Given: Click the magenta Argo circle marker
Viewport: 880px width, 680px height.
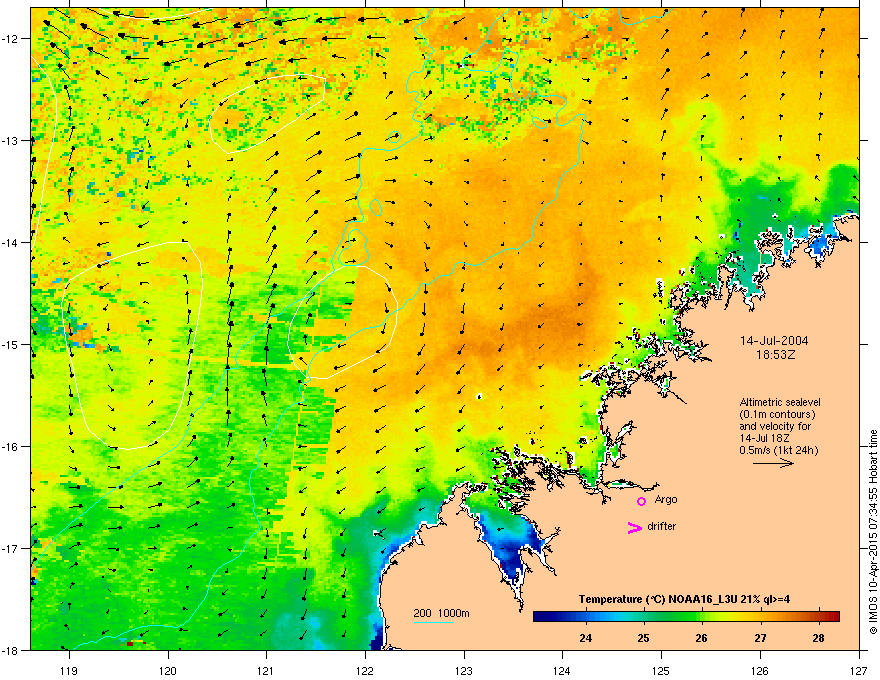Looking at the screenshot, I should pos(641,501).
